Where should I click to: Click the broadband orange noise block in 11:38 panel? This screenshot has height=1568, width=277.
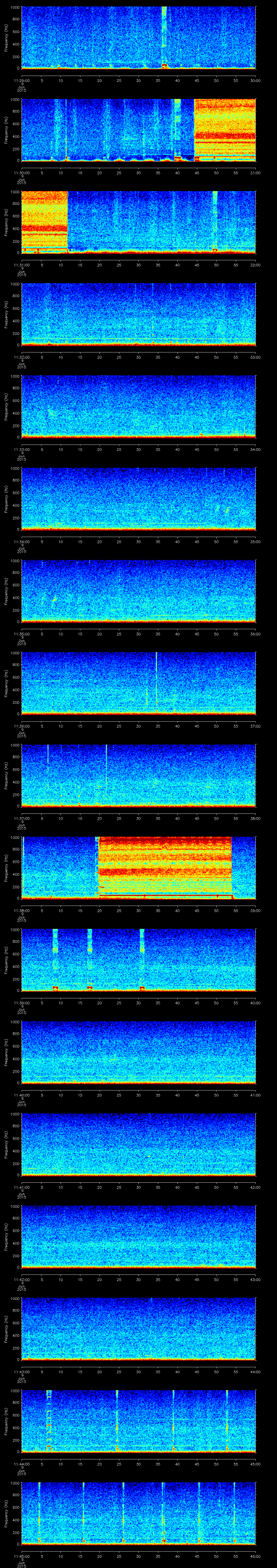point(165,868)
